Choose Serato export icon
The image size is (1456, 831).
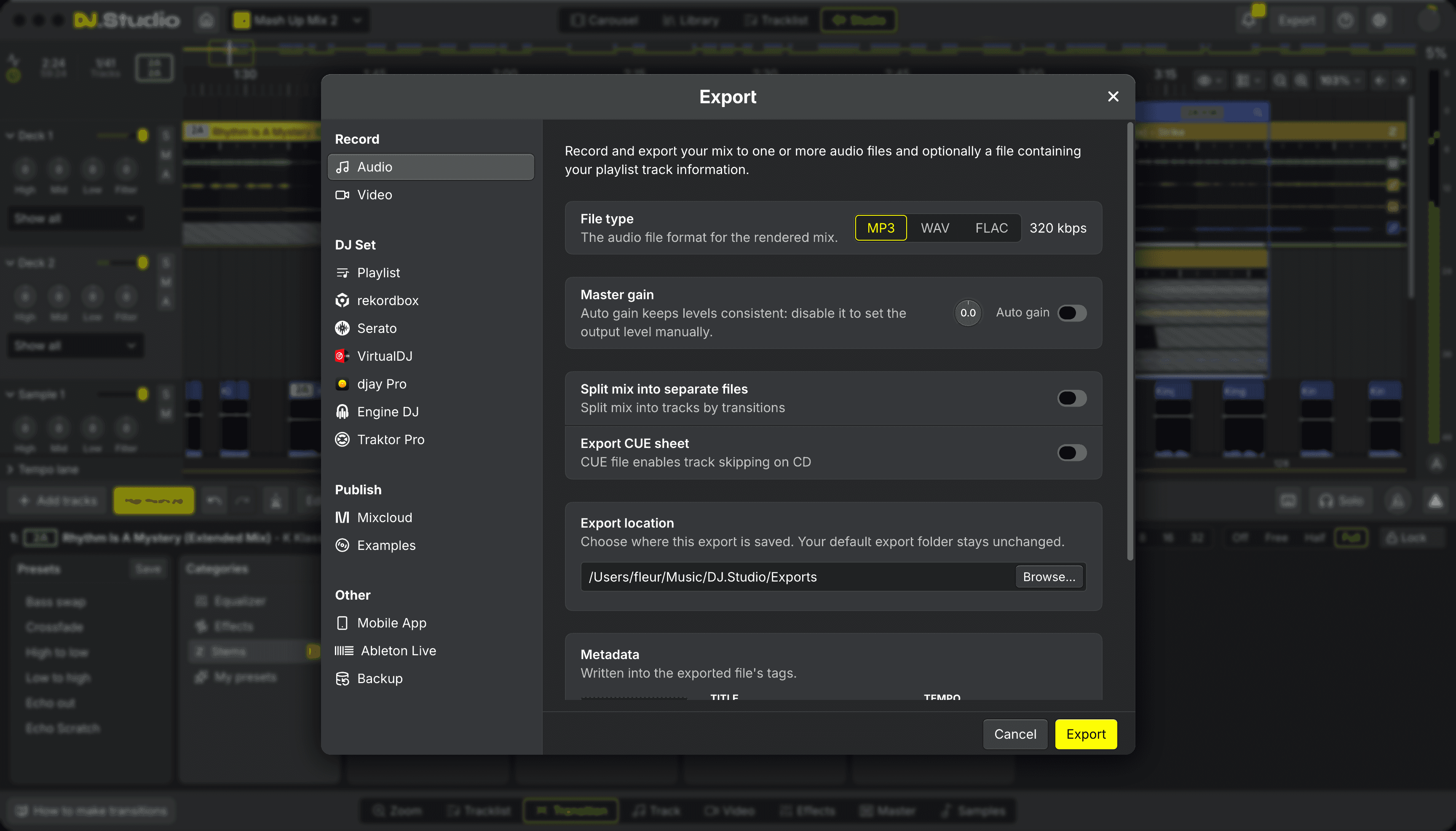coord(343,328)
